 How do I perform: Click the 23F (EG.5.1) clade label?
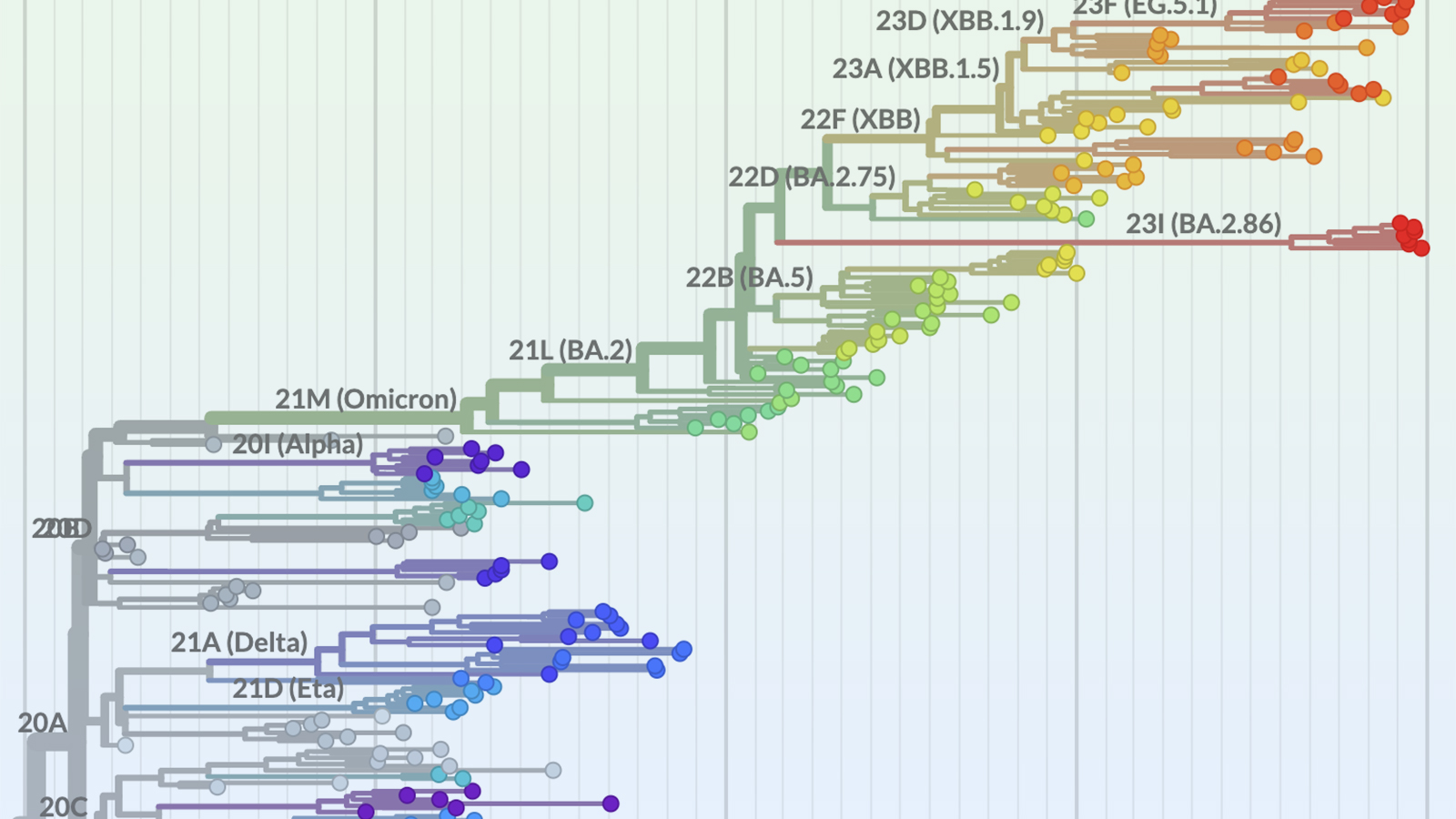tap(1145, 7)
